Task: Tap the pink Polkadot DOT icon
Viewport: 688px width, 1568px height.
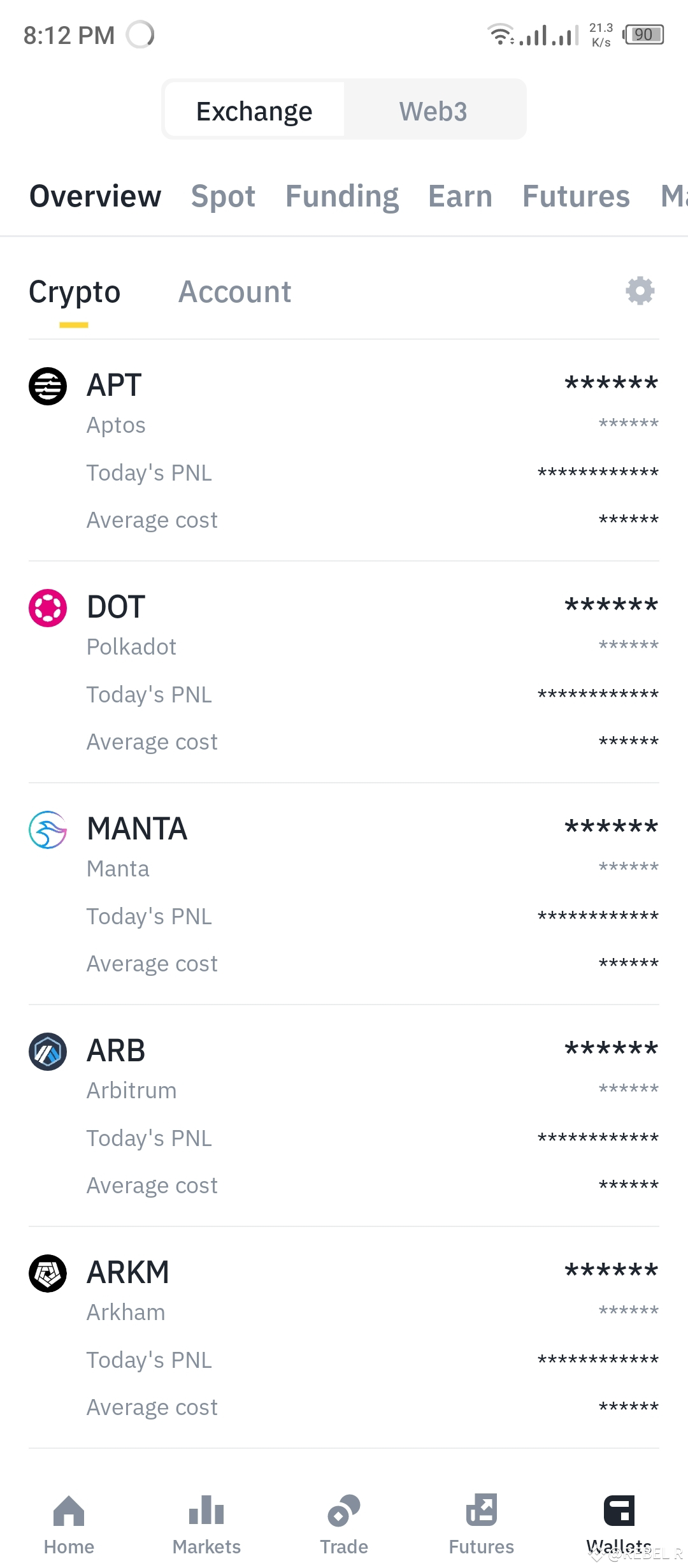Action: pos(48,608)
